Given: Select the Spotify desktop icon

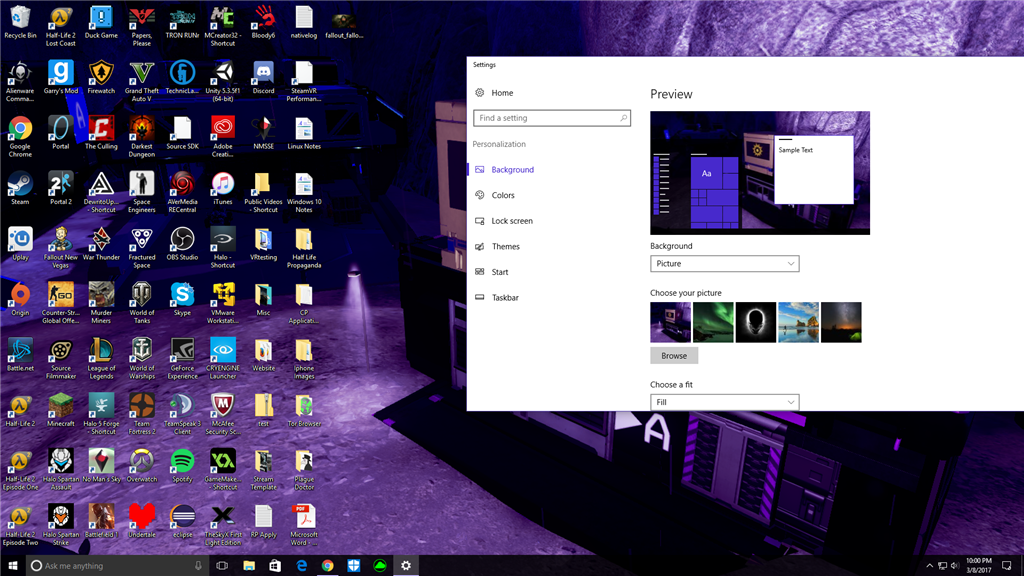Looking at the screenshot, I should pyautogui.click(x=182, y=466).
